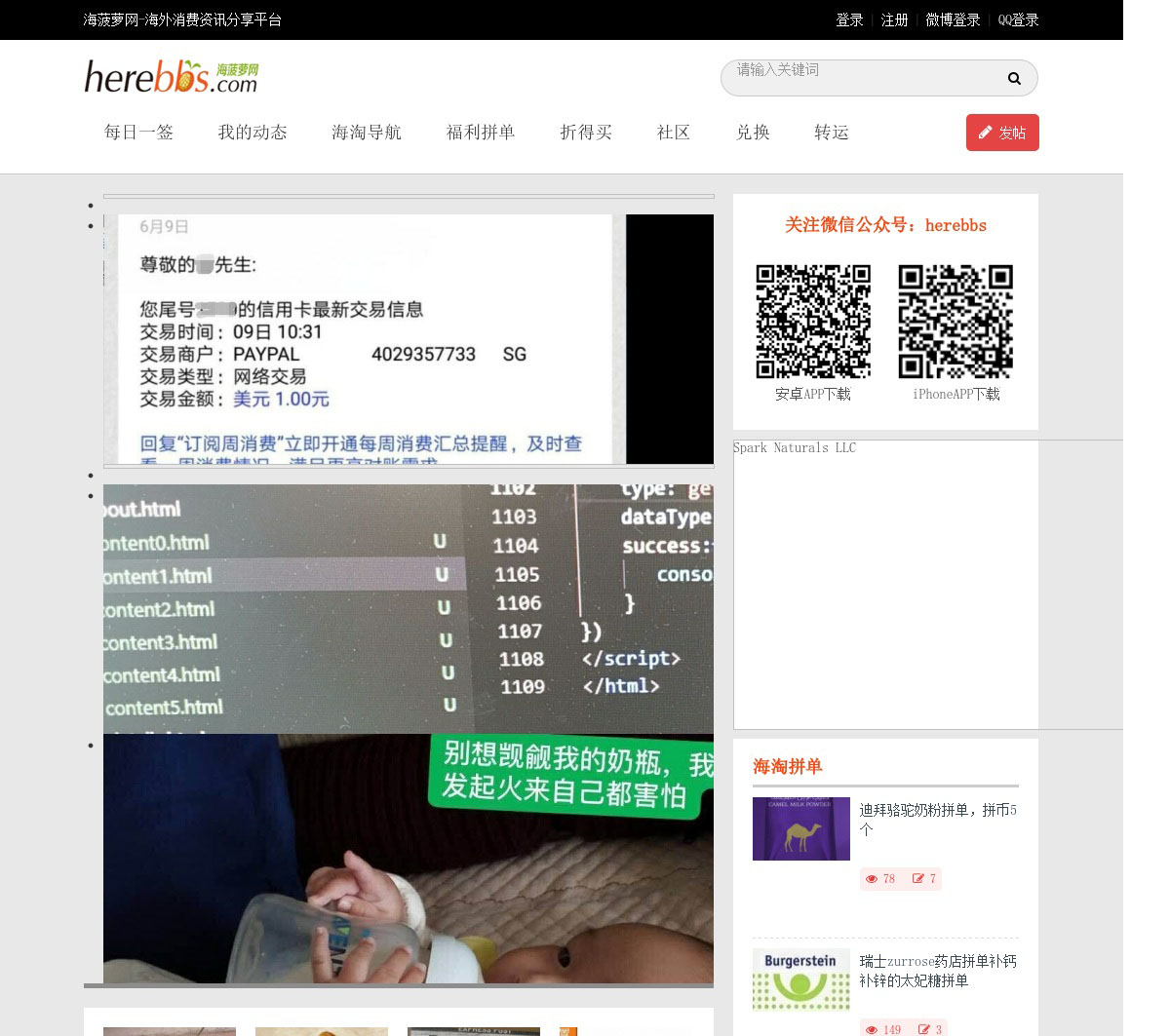The width and height of the screenshot is (1170, 1036).
Task: Open 兑换 exchange menu item
Action: point(753,133)
